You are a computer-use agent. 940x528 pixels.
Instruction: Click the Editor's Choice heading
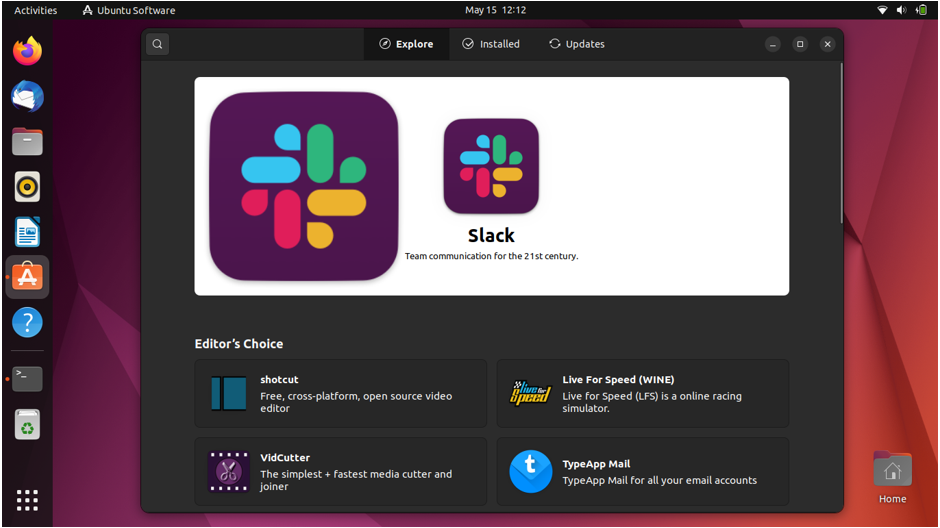(x=239, y=344)
